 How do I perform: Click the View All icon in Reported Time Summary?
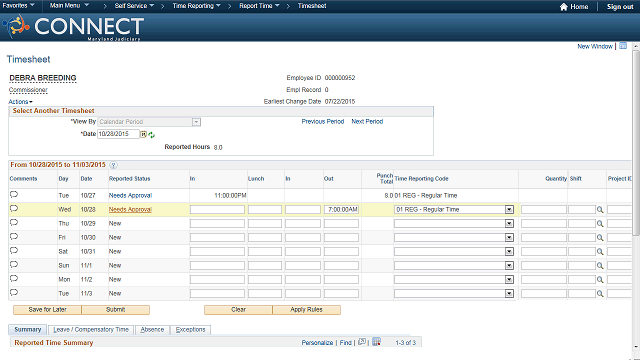[362, 342]
